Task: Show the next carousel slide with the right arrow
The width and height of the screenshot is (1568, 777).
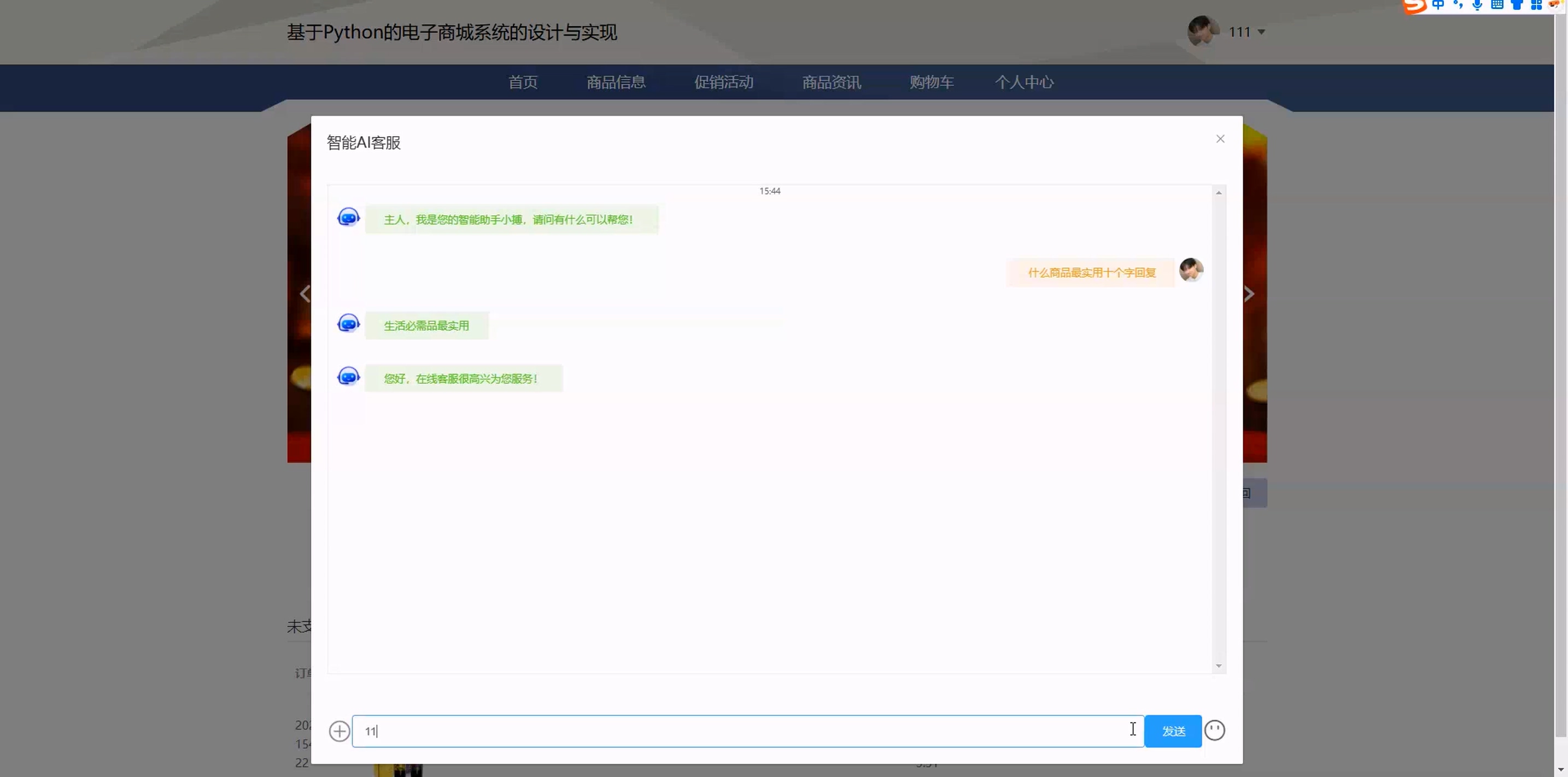Action: coord(1248,294)
